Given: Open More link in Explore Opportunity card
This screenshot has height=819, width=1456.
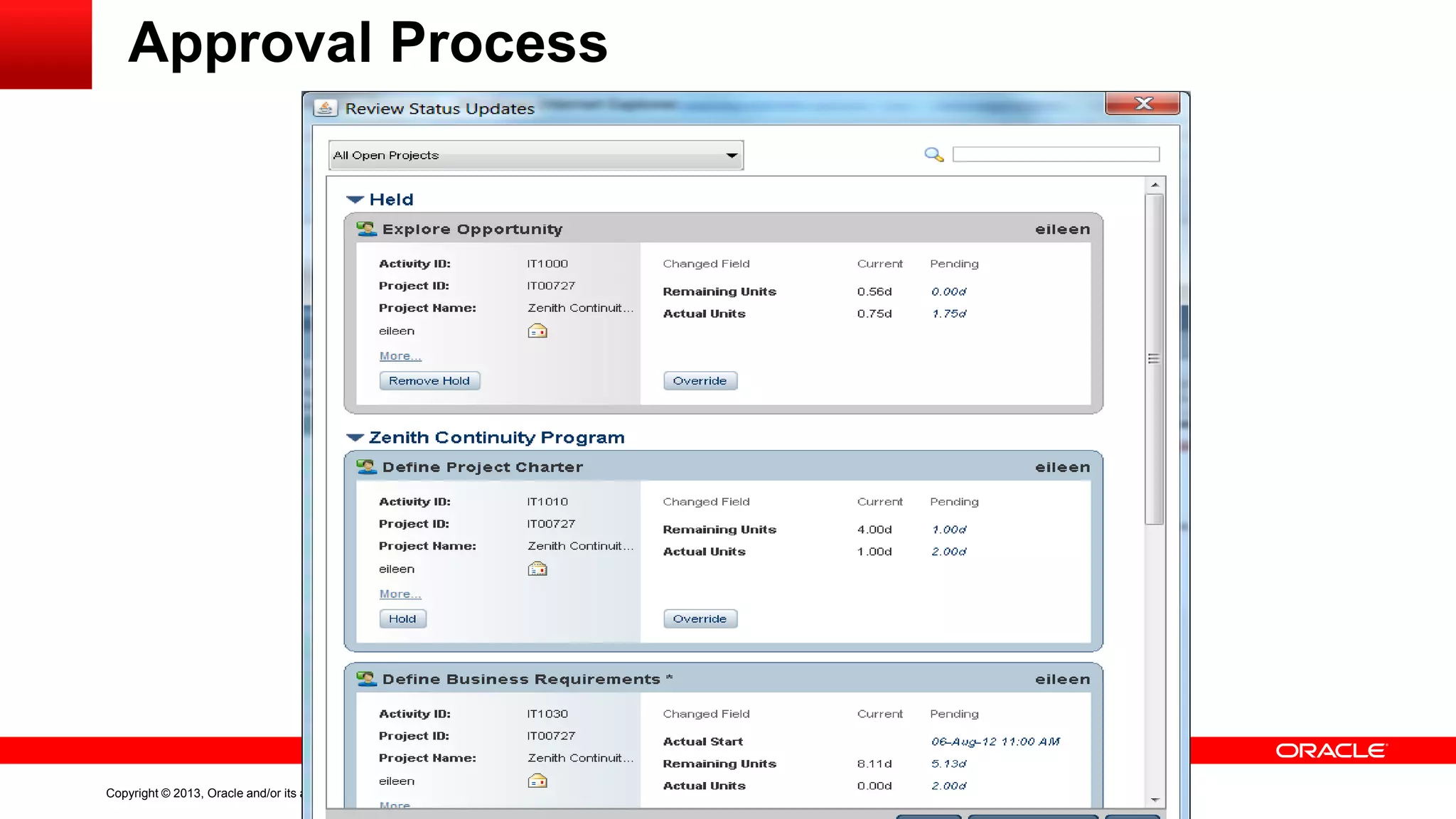Looking at the screenshot, I should [x=400, y=356].
